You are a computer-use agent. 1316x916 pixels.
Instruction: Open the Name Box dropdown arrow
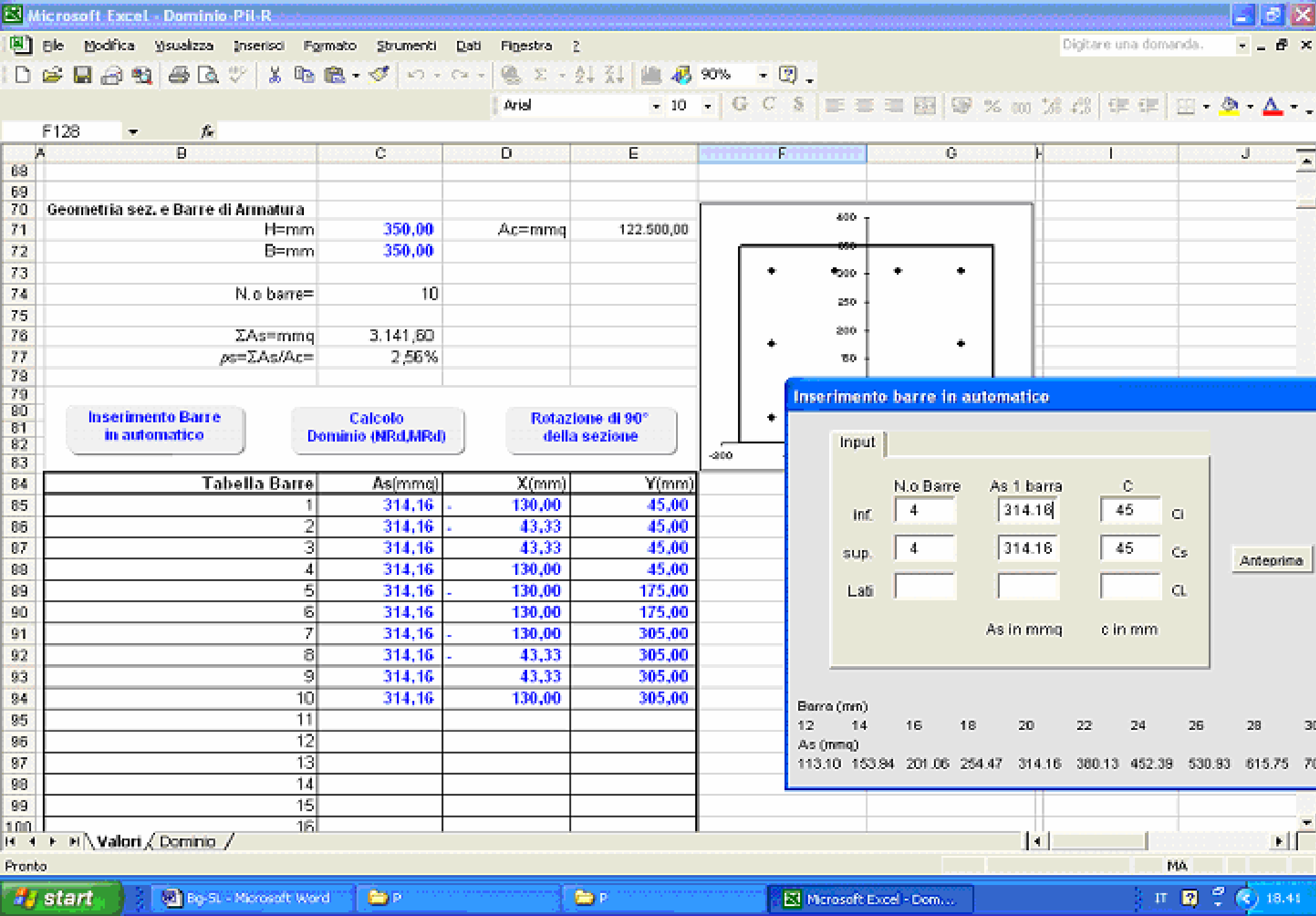click(133, 132)
